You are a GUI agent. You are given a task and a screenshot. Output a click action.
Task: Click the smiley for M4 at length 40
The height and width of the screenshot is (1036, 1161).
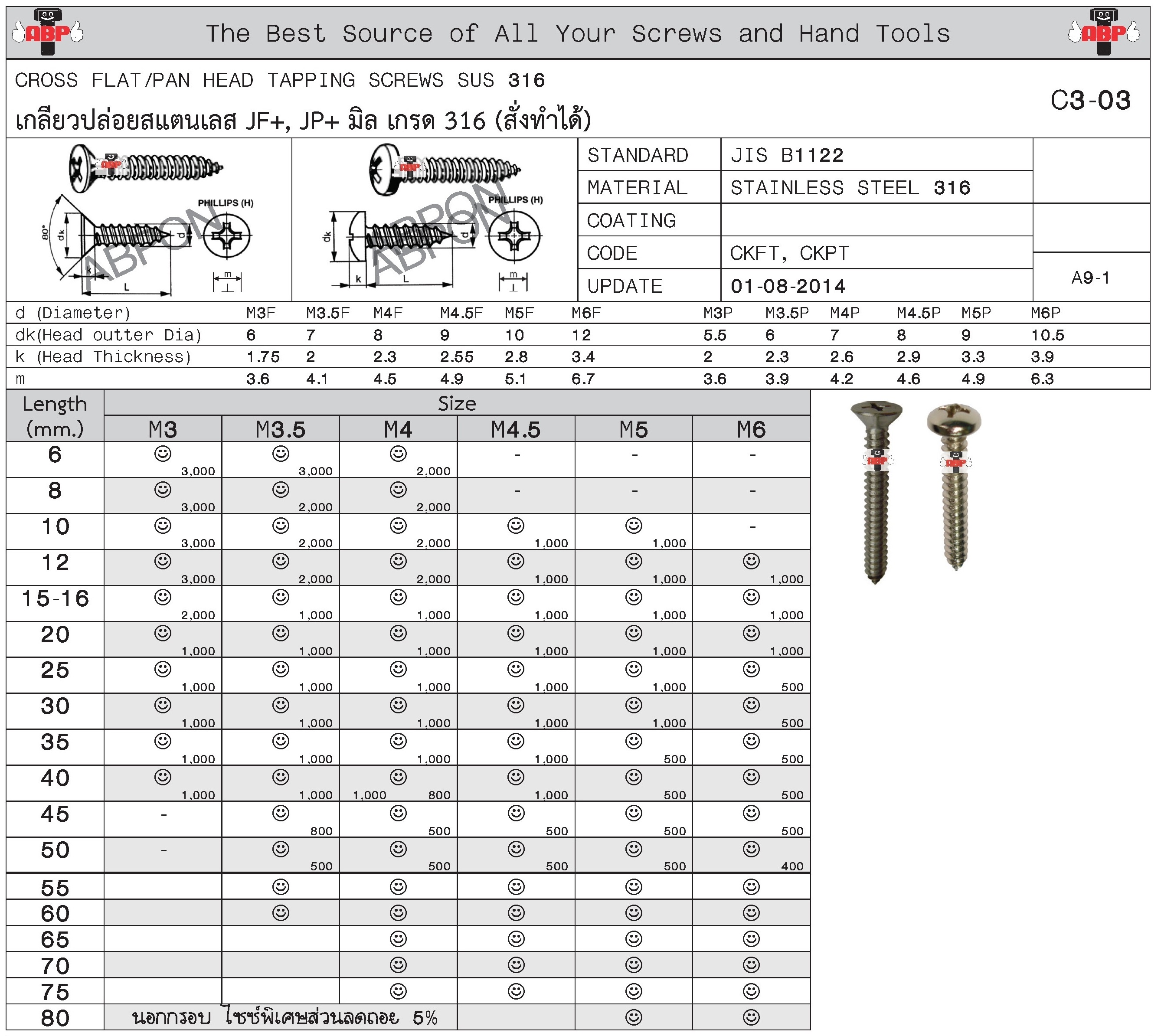pyautogui.click(x=399, y=777)
